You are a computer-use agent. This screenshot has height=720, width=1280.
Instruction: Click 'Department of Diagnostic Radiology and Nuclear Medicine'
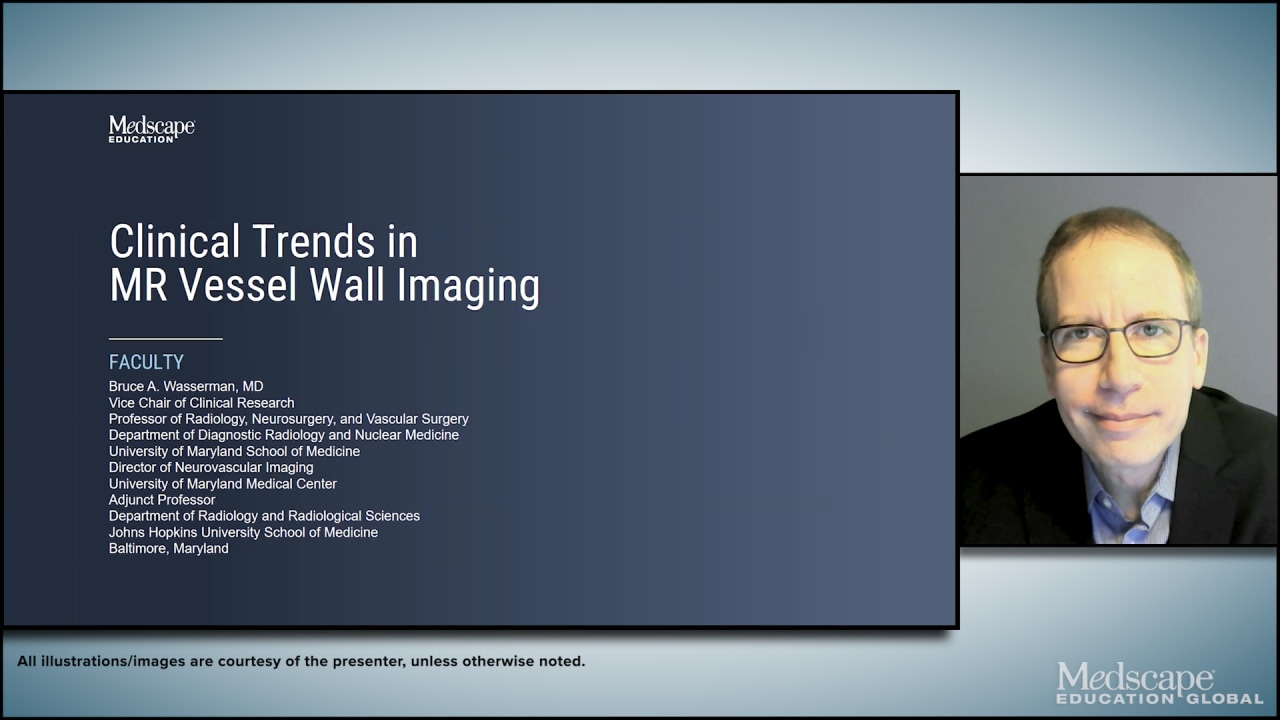(284, 435)
